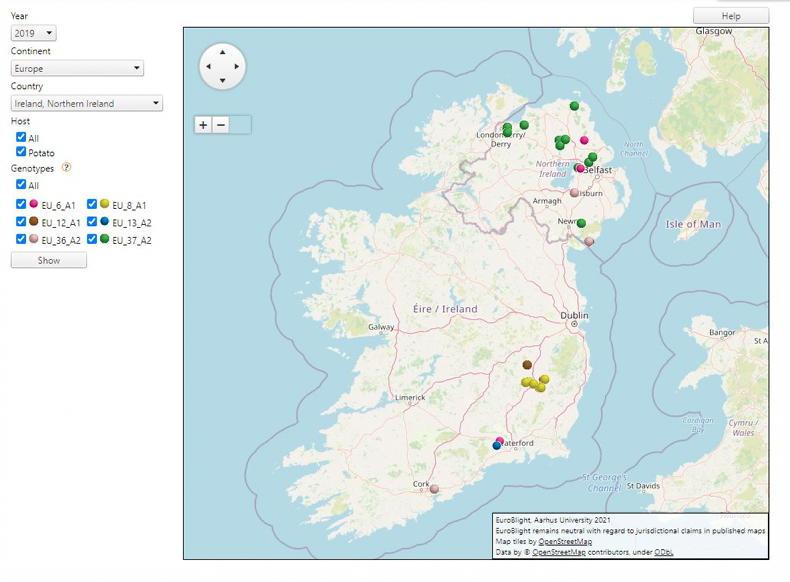Pan the map up with the north arrow
This screenshot has width=790, height=582.
tap(222, 51)
